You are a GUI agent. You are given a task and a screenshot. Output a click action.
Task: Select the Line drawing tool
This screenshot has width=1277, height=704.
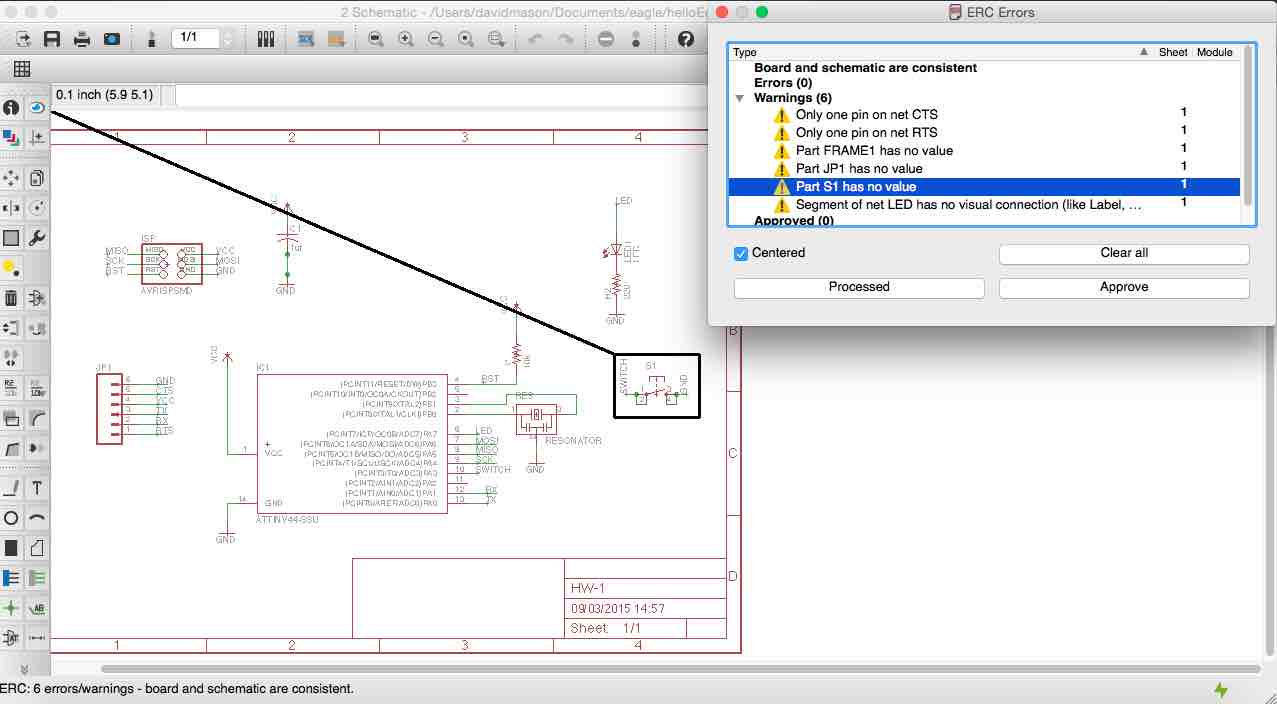click(x=11, y=488)
